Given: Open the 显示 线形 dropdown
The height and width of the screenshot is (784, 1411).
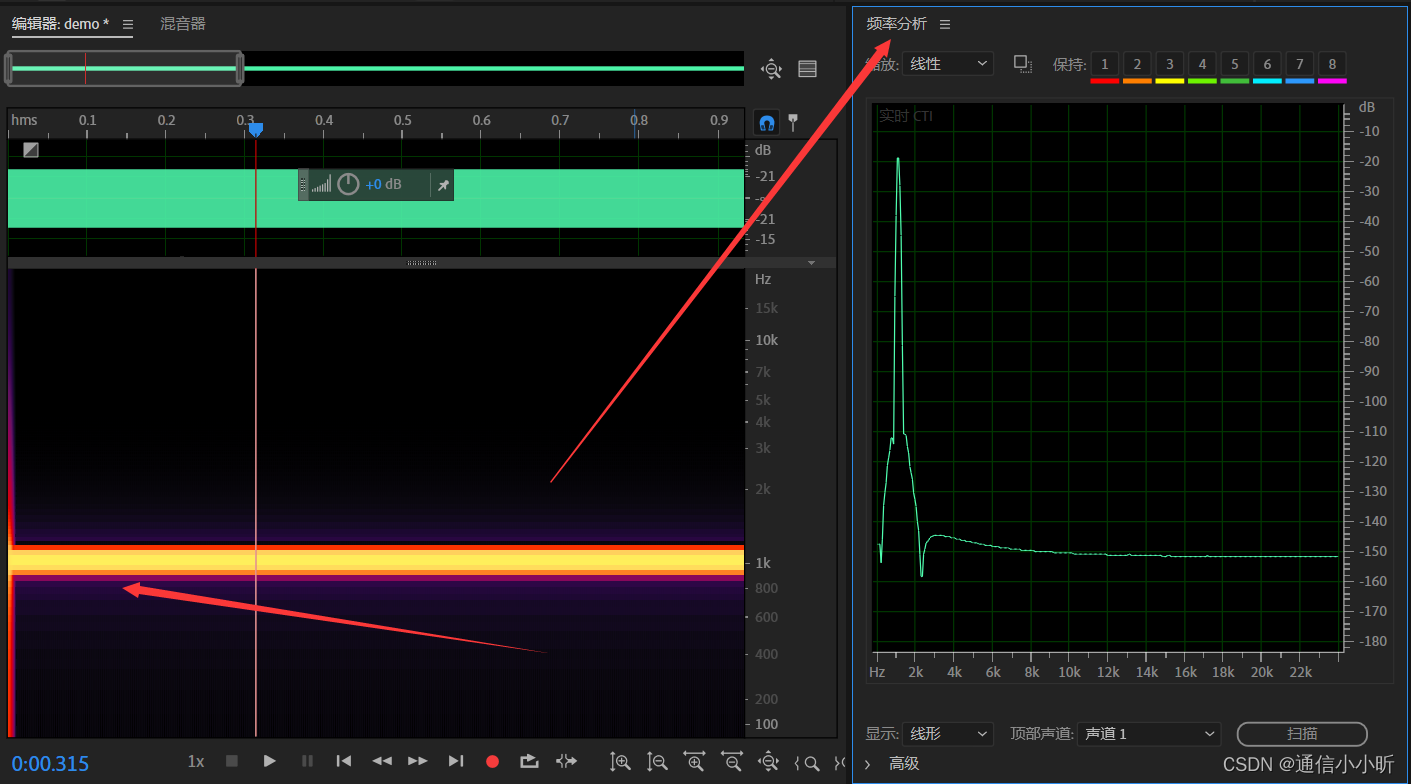Looking at the screenshot, I should coord(948,734).
